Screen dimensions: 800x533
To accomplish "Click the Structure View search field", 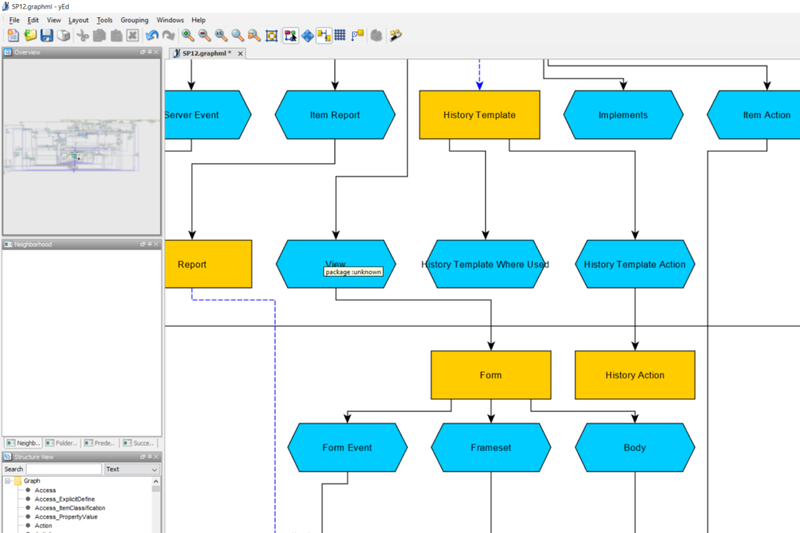I will 64,469.
